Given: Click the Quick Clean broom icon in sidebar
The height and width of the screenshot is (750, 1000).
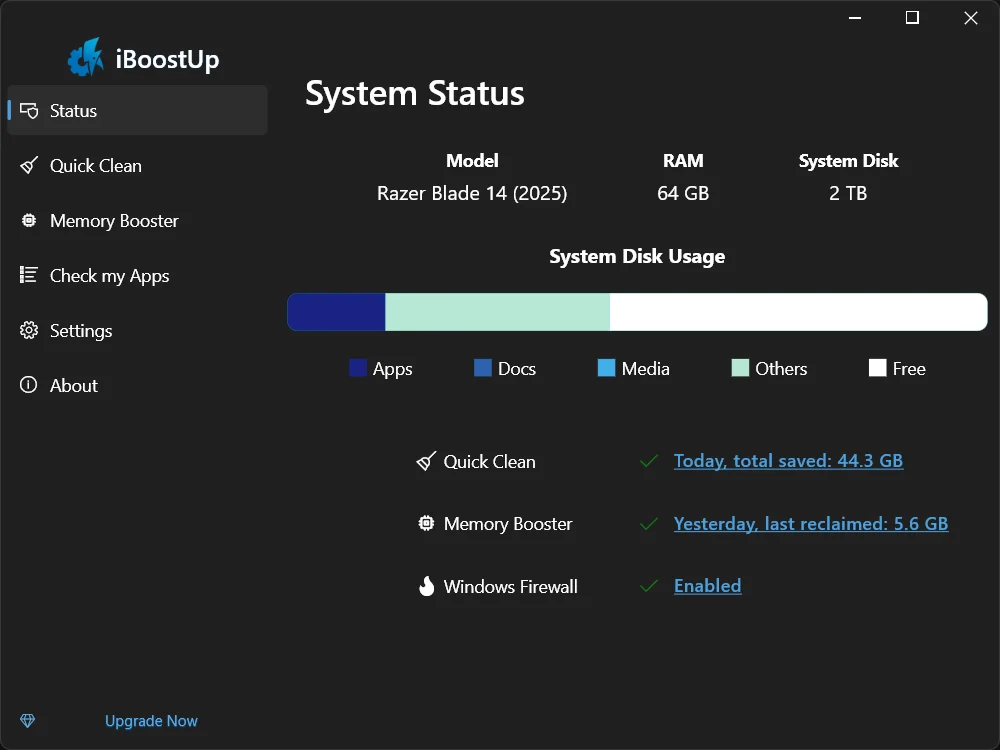Looking at the screenshot, I should [29, 166].
